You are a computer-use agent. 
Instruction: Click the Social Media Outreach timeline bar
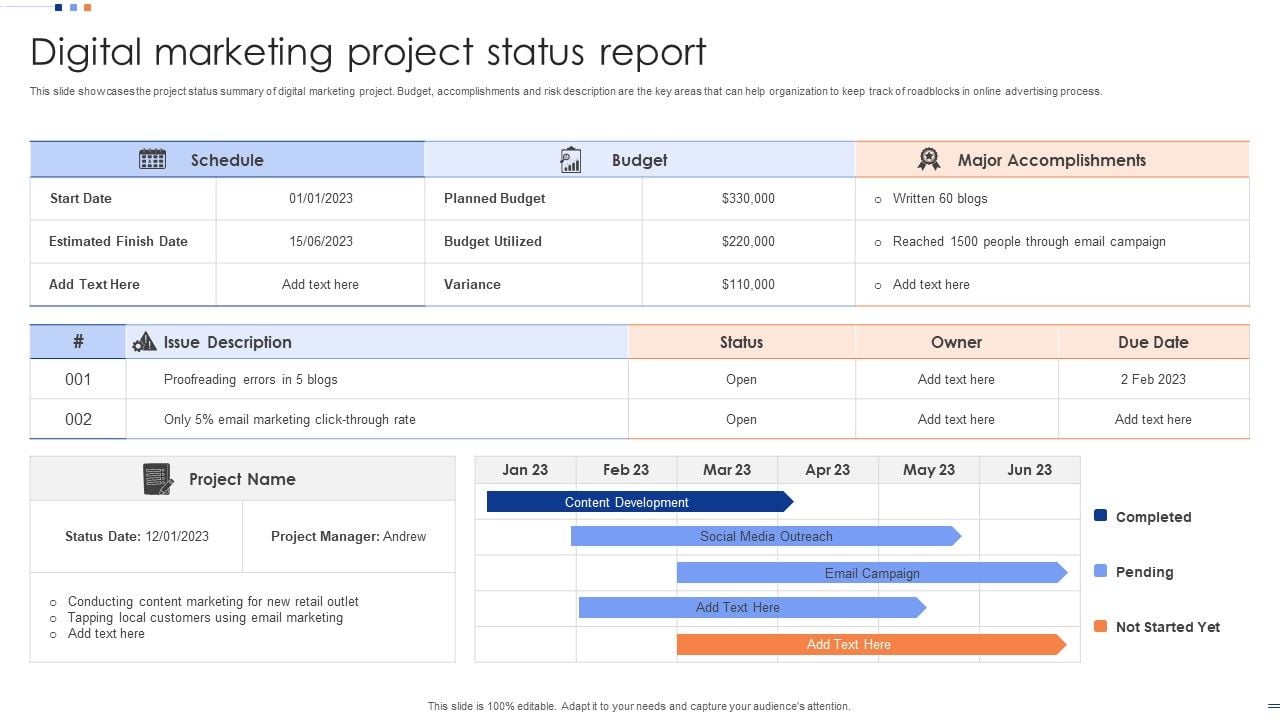click(x=765, y=537)
